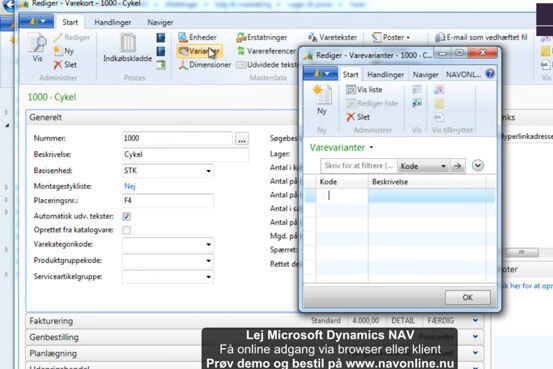Click the Placeringsnr. field containing F4
The width and height of the screenshot is (553, 369).
tap(168, 200)
